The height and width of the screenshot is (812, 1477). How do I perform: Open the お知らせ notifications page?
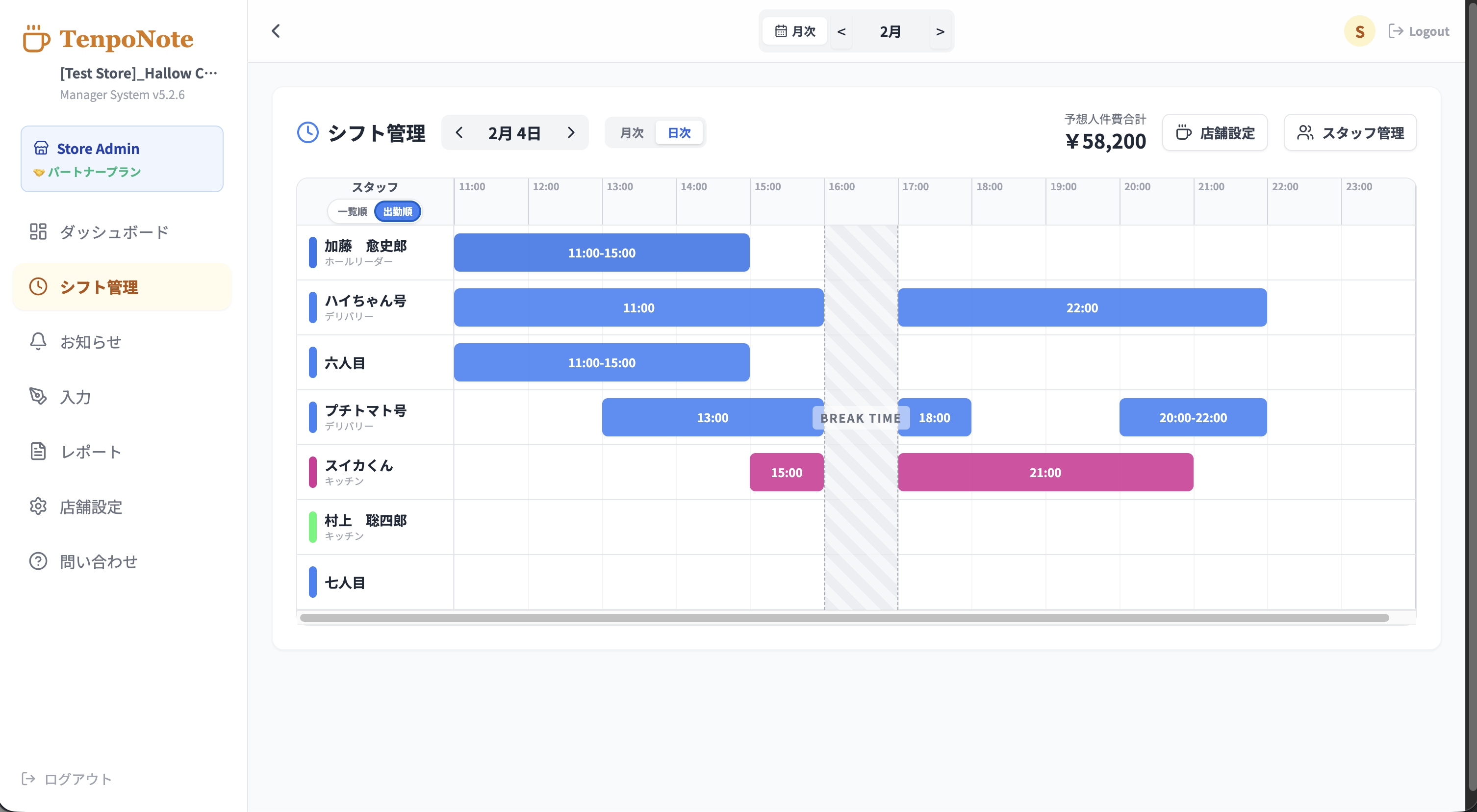(x=122, y=342)
